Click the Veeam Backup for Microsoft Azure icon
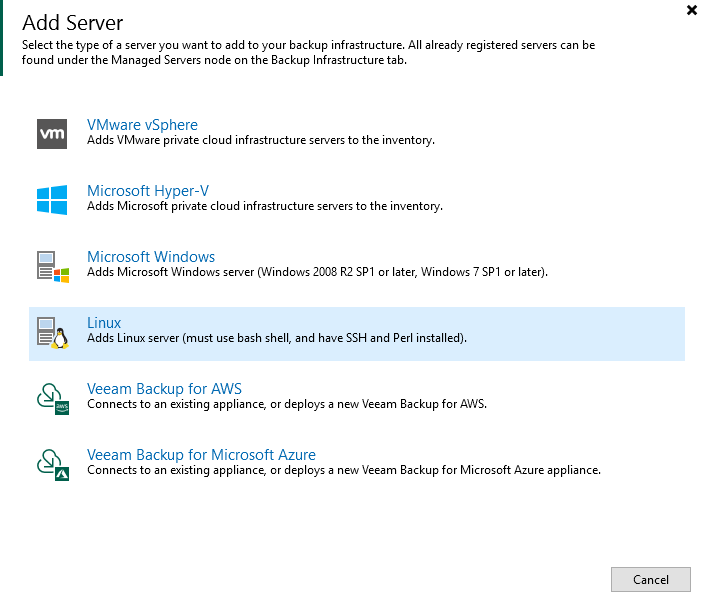Viewport: 705px width, 602px height. pos(53,464)
